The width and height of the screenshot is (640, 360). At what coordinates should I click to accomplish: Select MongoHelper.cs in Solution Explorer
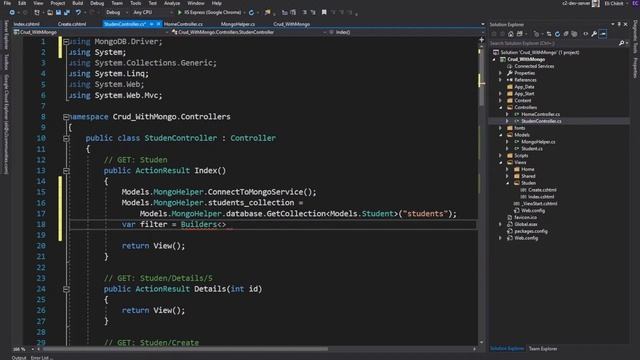coord(538,142)
